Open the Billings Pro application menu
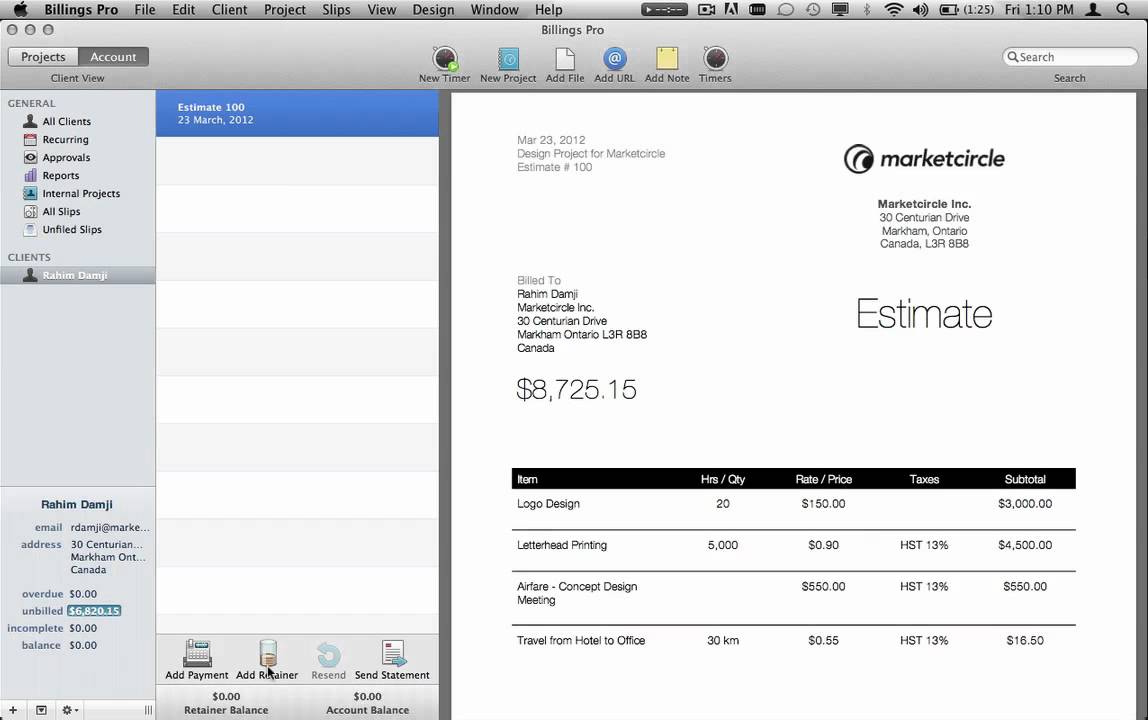This screenshot has width=1148, height=720. (81, 10)
